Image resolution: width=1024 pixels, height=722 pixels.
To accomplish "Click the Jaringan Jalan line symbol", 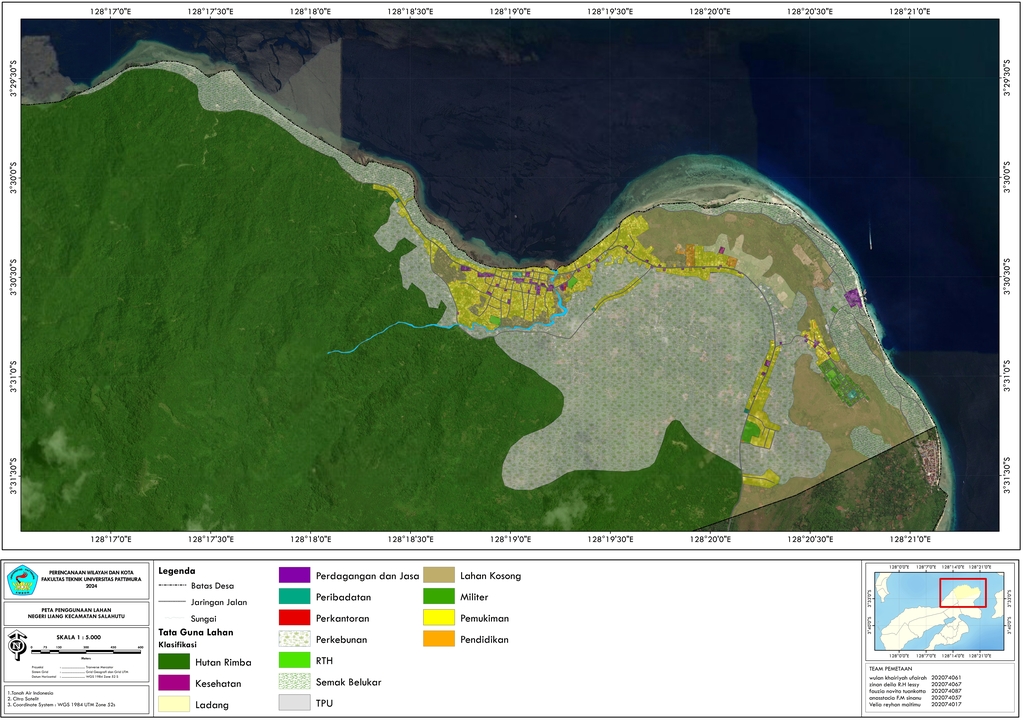I will 173,602.
